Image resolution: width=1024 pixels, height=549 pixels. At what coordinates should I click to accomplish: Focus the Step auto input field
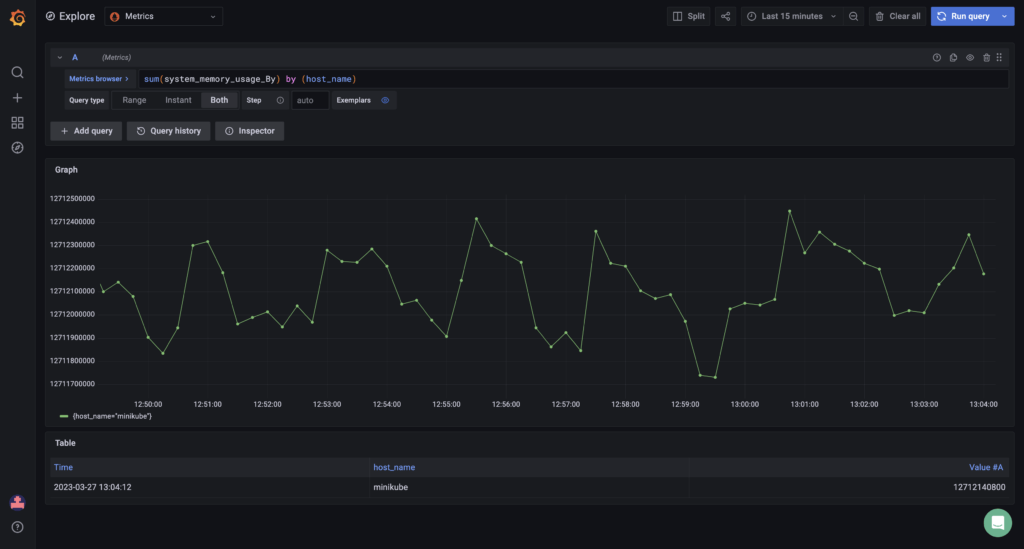[x=310, y=101]
